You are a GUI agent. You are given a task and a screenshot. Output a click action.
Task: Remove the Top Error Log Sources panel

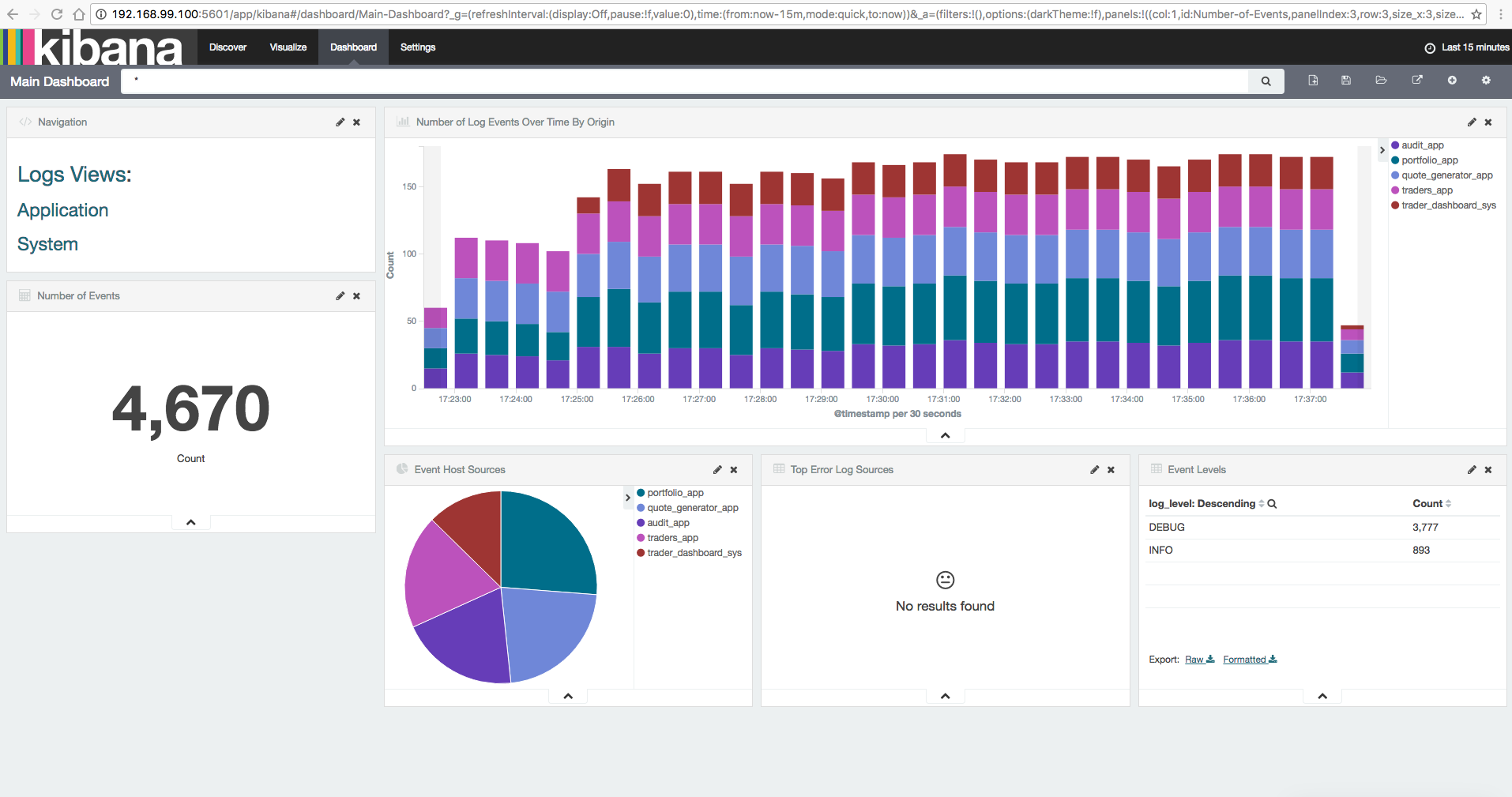[x=1111, y=470]
